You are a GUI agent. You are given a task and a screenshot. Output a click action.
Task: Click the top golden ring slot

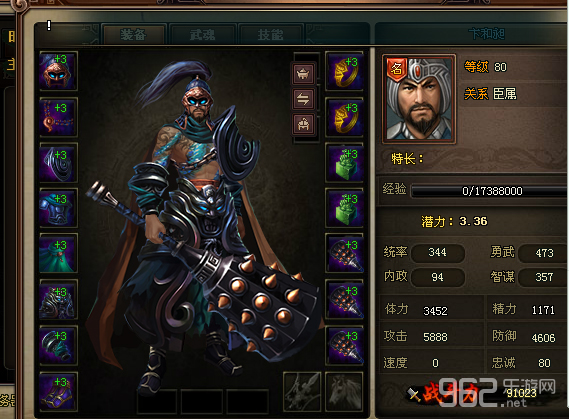coord(344,71)
